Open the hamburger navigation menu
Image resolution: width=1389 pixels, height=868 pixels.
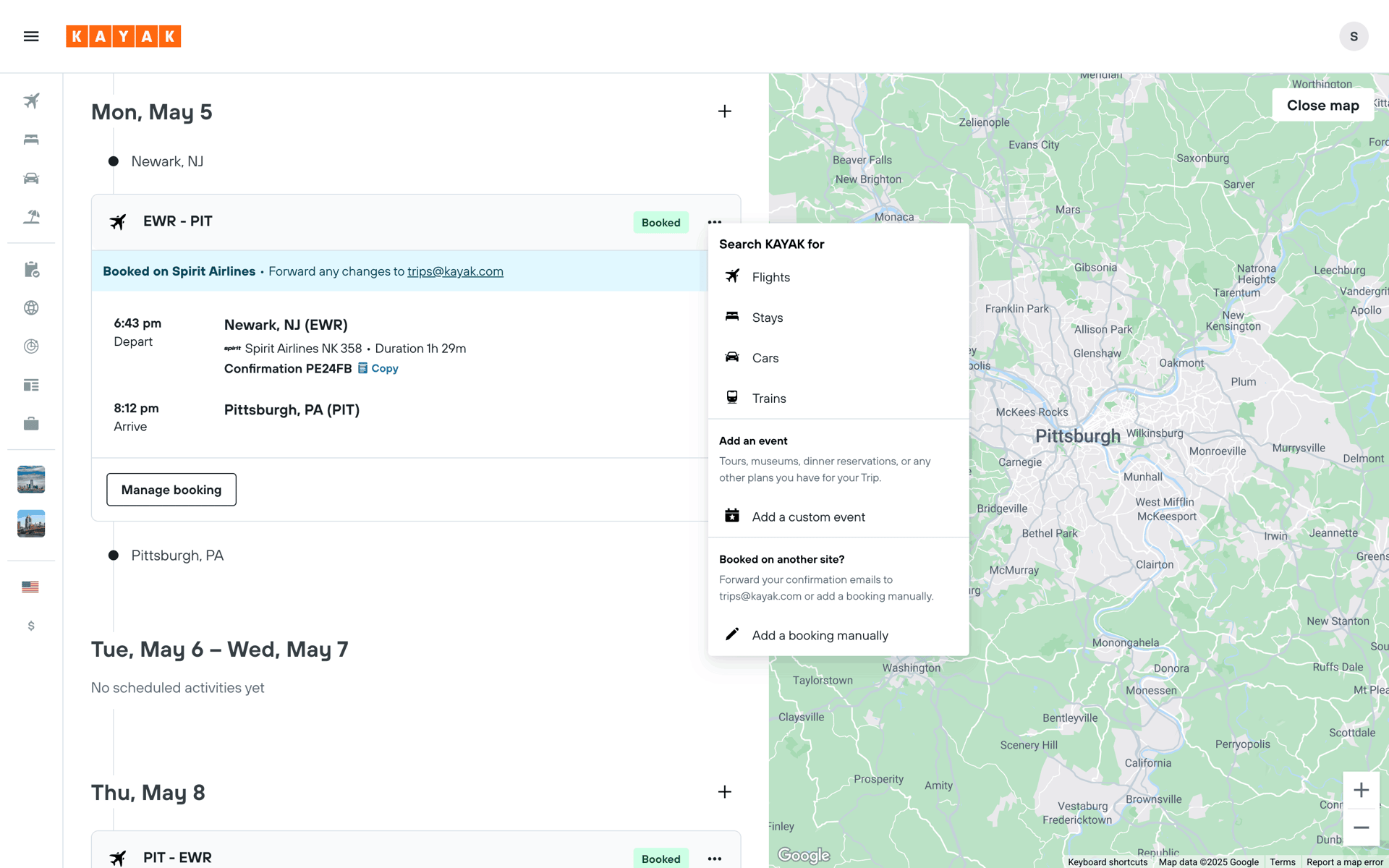point(31,36)
